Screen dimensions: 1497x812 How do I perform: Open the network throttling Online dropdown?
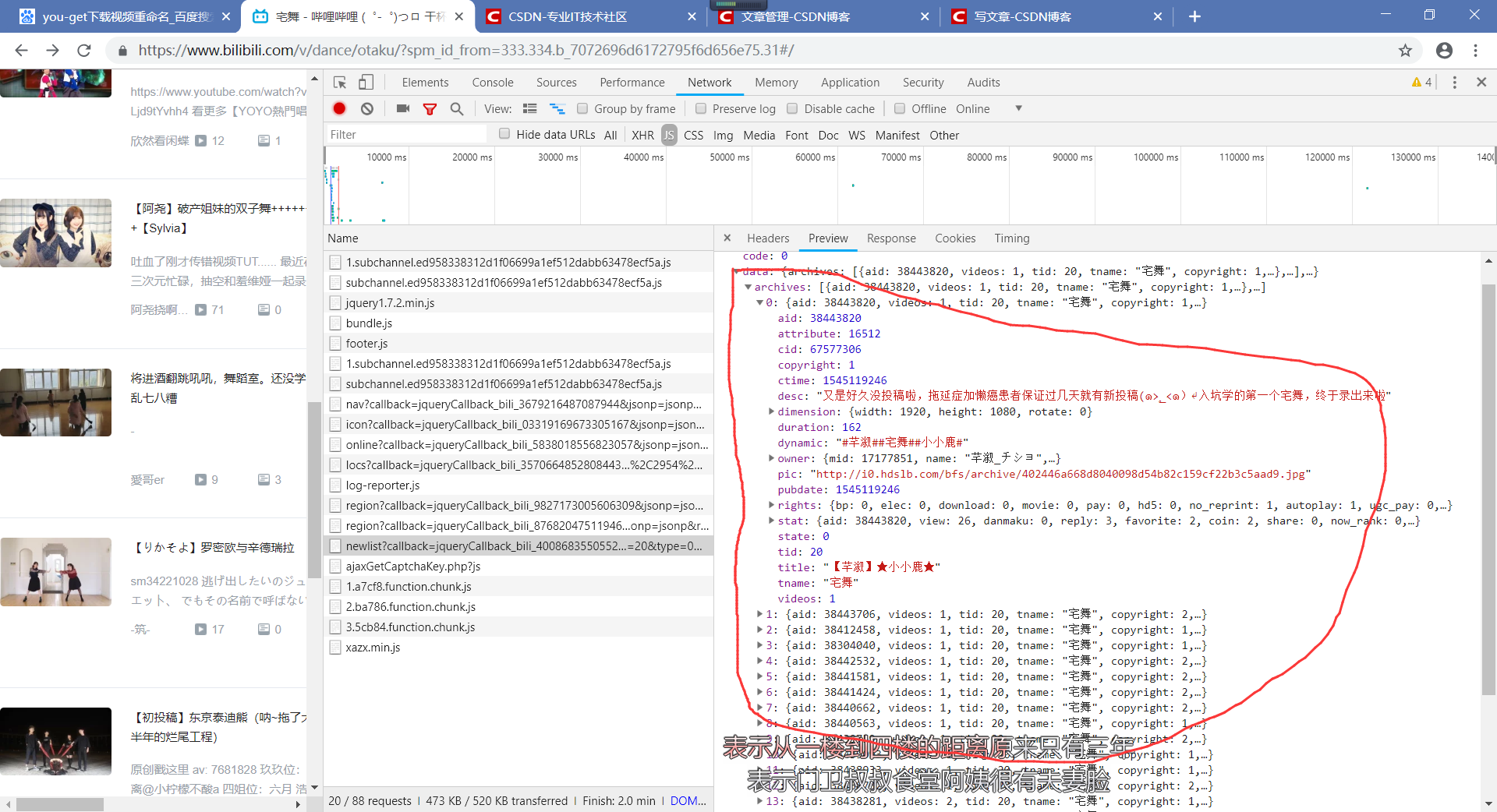(x=989, y=108)
